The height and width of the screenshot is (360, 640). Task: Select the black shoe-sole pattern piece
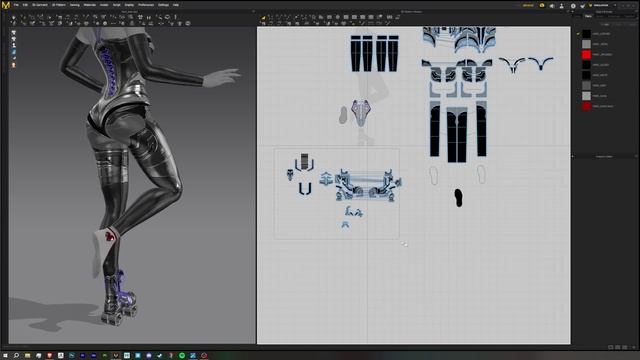click(x=458, y=198)
